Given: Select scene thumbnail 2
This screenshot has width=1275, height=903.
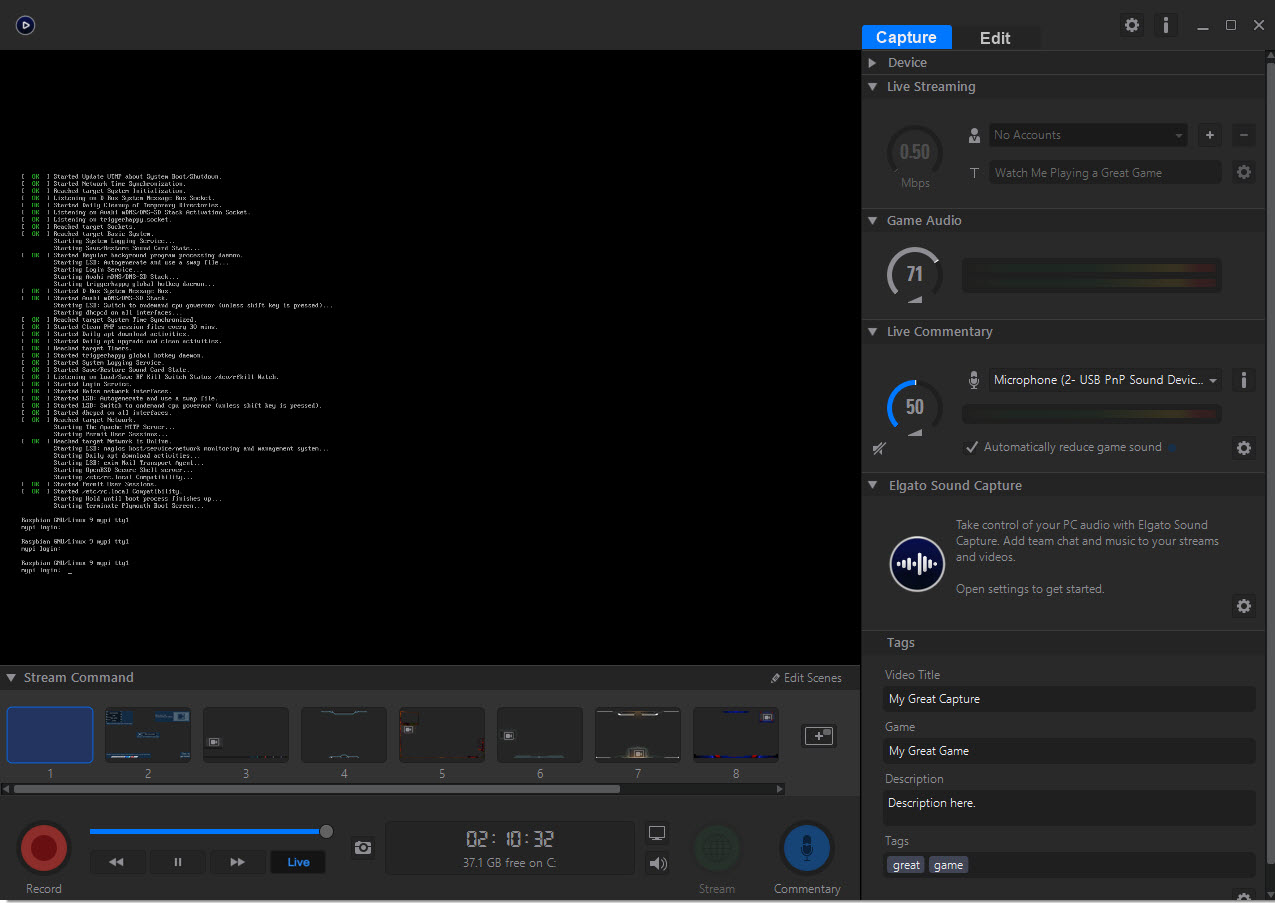Looking at the screenshot, I should pyautogui.click(x=148, y=735).
